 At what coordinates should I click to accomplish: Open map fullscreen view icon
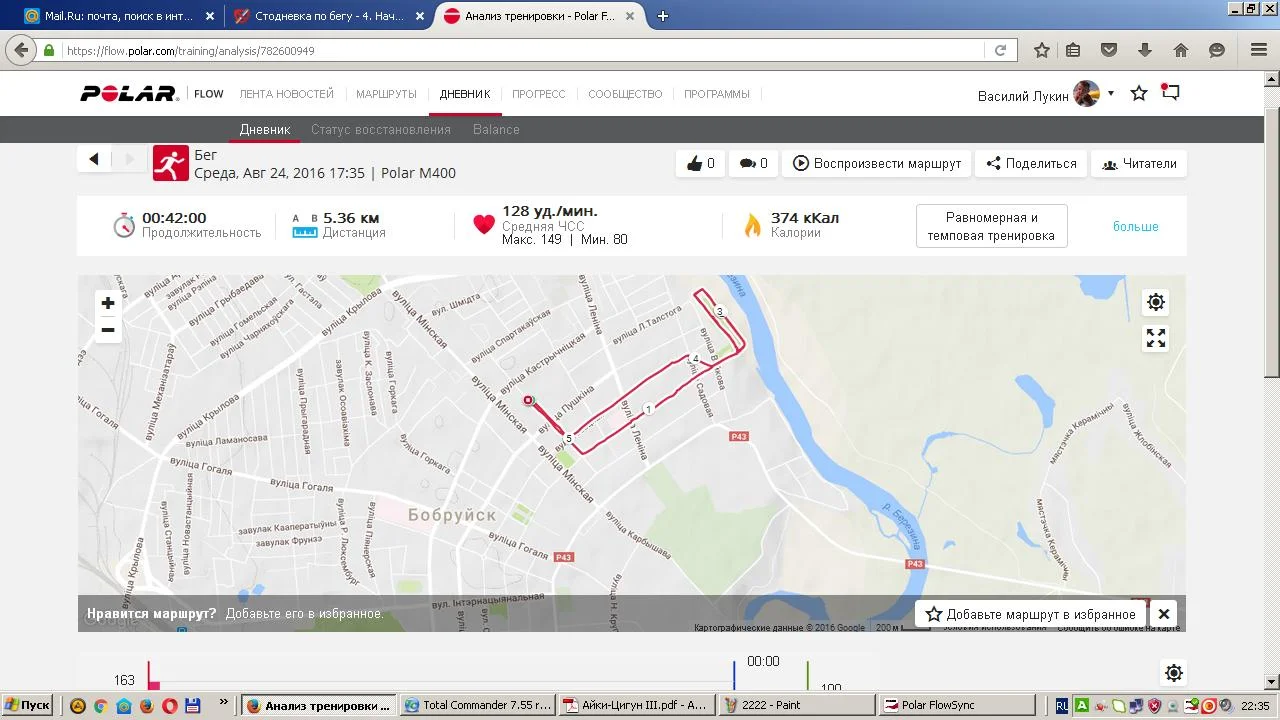pyautogui.click(x=1156, y=338)
